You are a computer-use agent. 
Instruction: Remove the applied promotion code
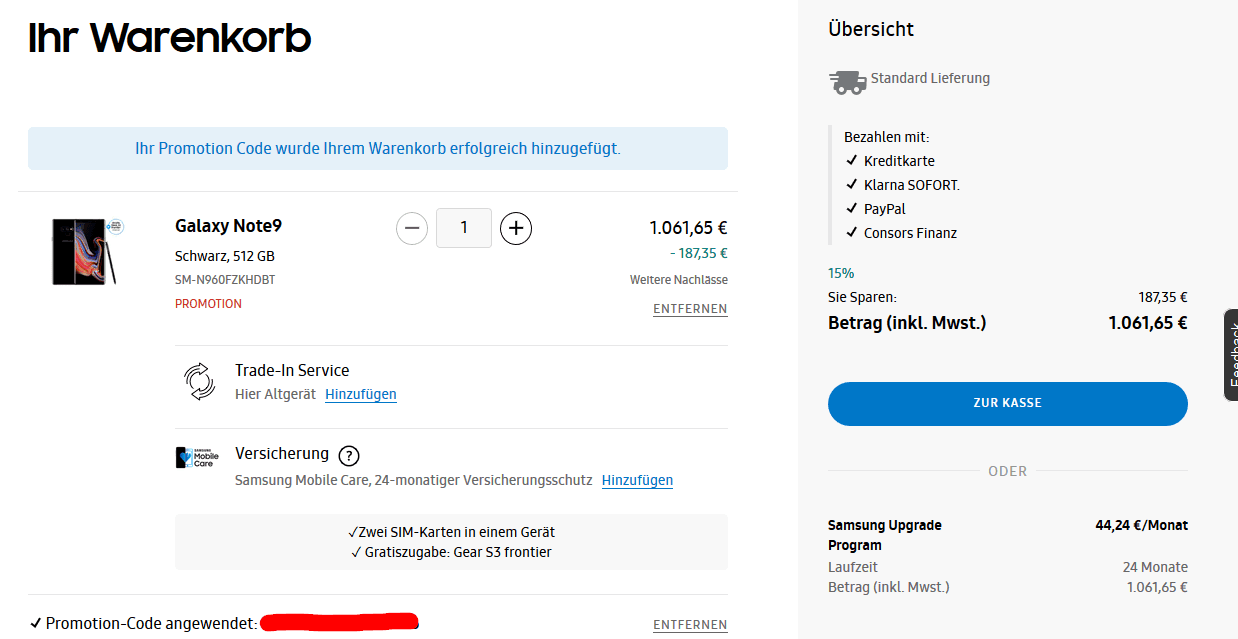click(690, 625)
